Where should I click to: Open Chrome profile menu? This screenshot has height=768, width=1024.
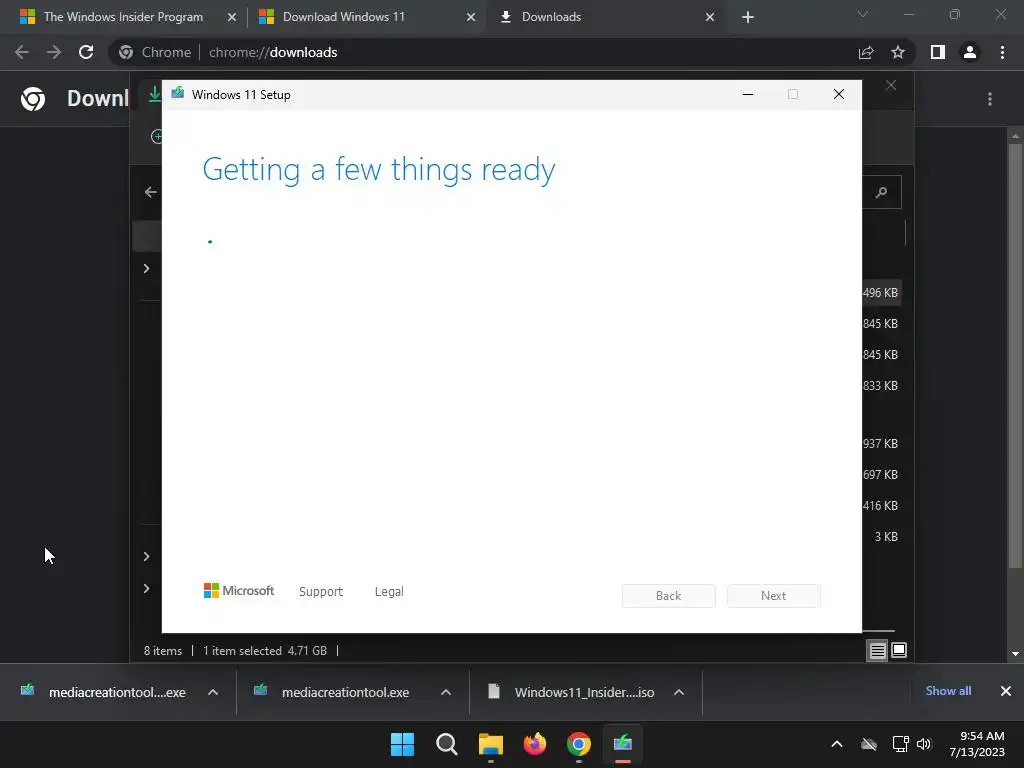pyautogui.click(x=970, y=52)
